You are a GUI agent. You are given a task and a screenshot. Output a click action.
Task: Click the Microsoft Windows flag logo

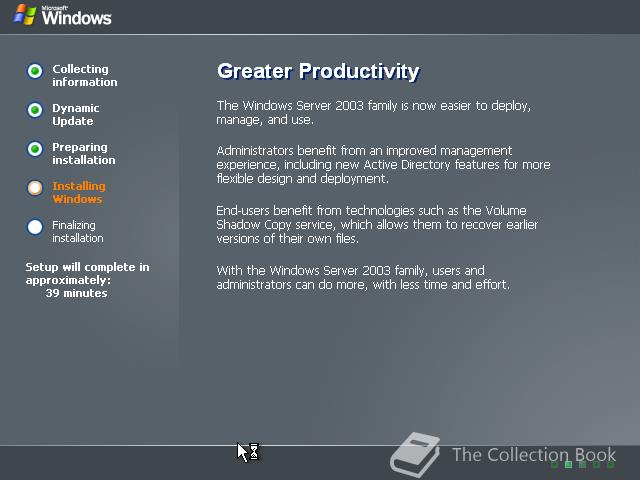[x=25, y=15]
